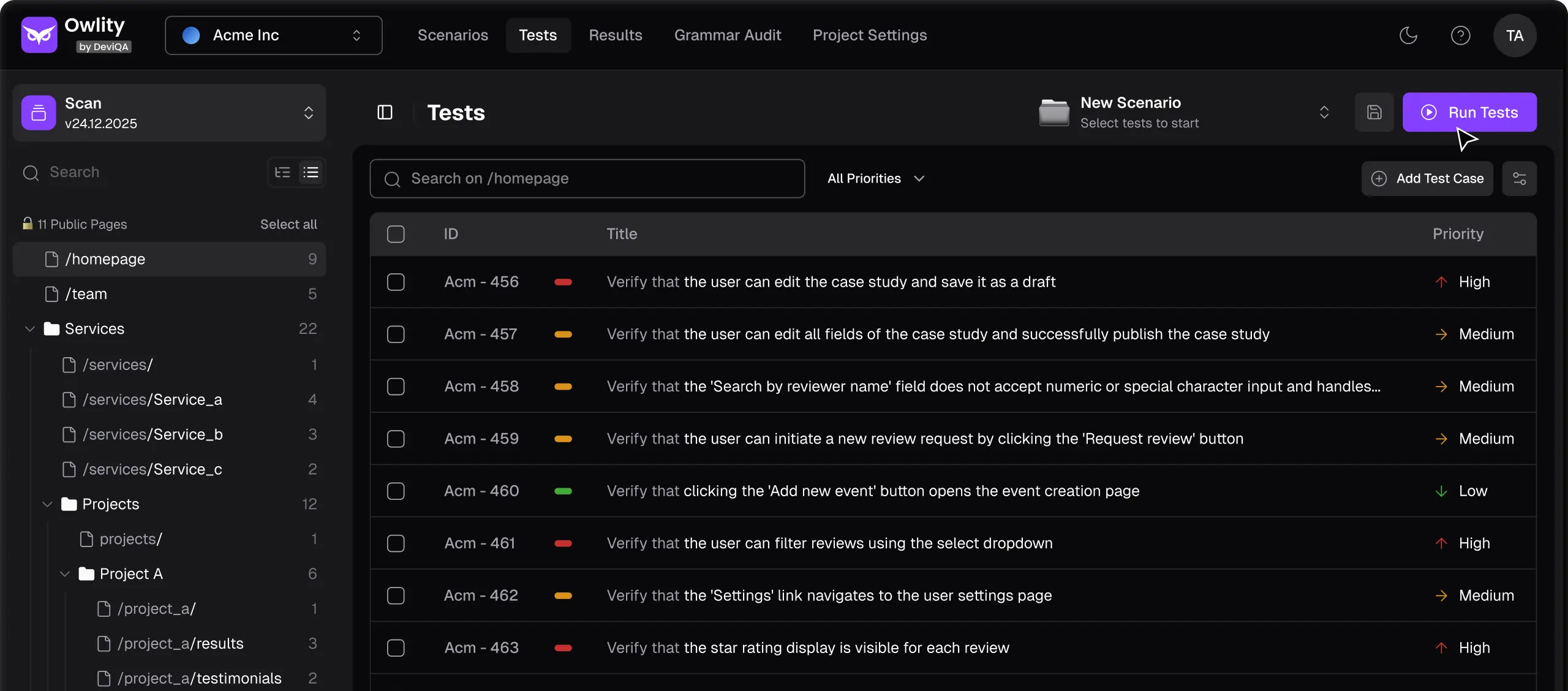The image size is (1568, 691).
Task: Click the Run Tests button
Action: point(1469,112)
